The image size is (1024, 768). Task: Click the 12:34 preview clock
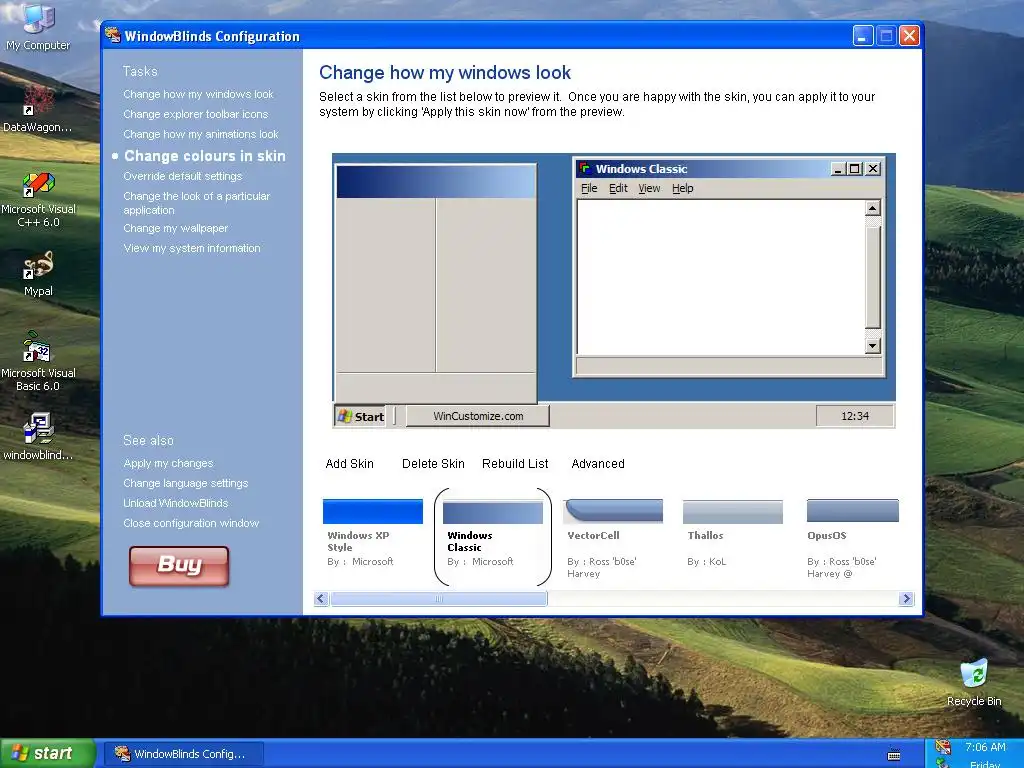click(x=855, y=416)
